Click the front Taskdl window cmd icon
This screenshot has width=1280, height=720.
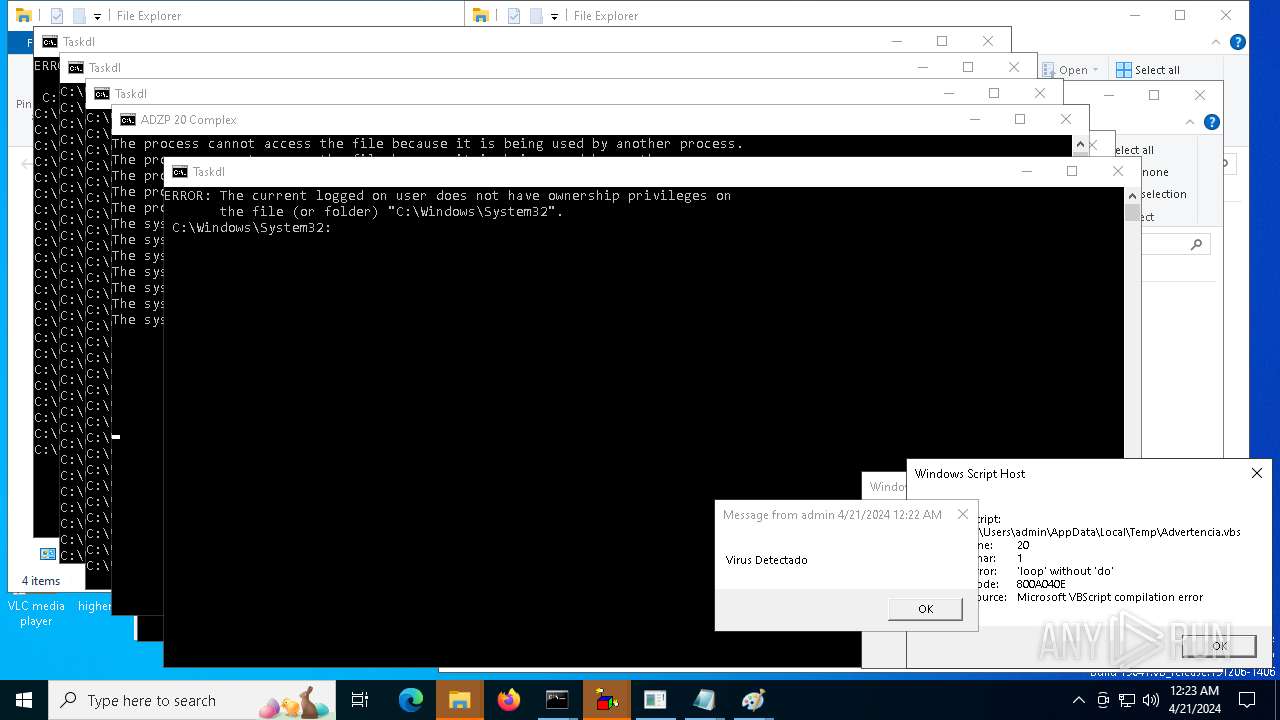(x=180, y=172)
